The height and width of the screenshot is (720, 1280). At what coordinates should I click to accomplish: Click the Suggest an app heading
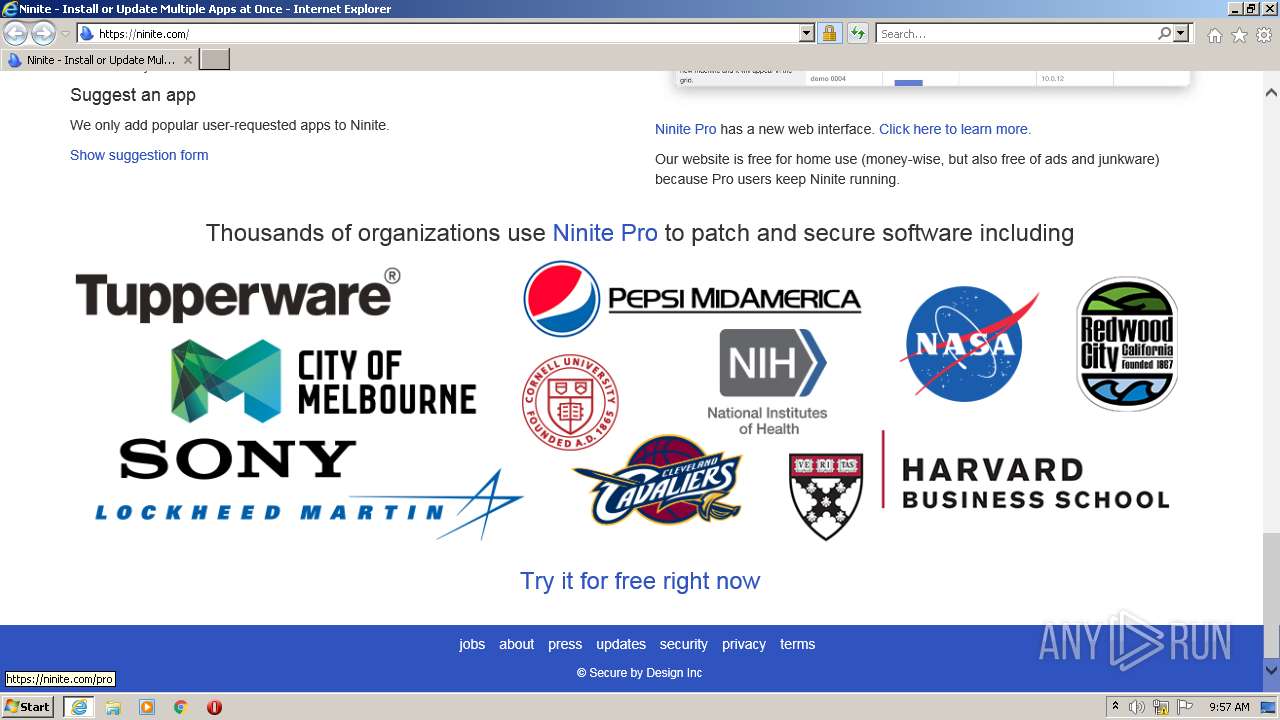click(x=133, y=95)
